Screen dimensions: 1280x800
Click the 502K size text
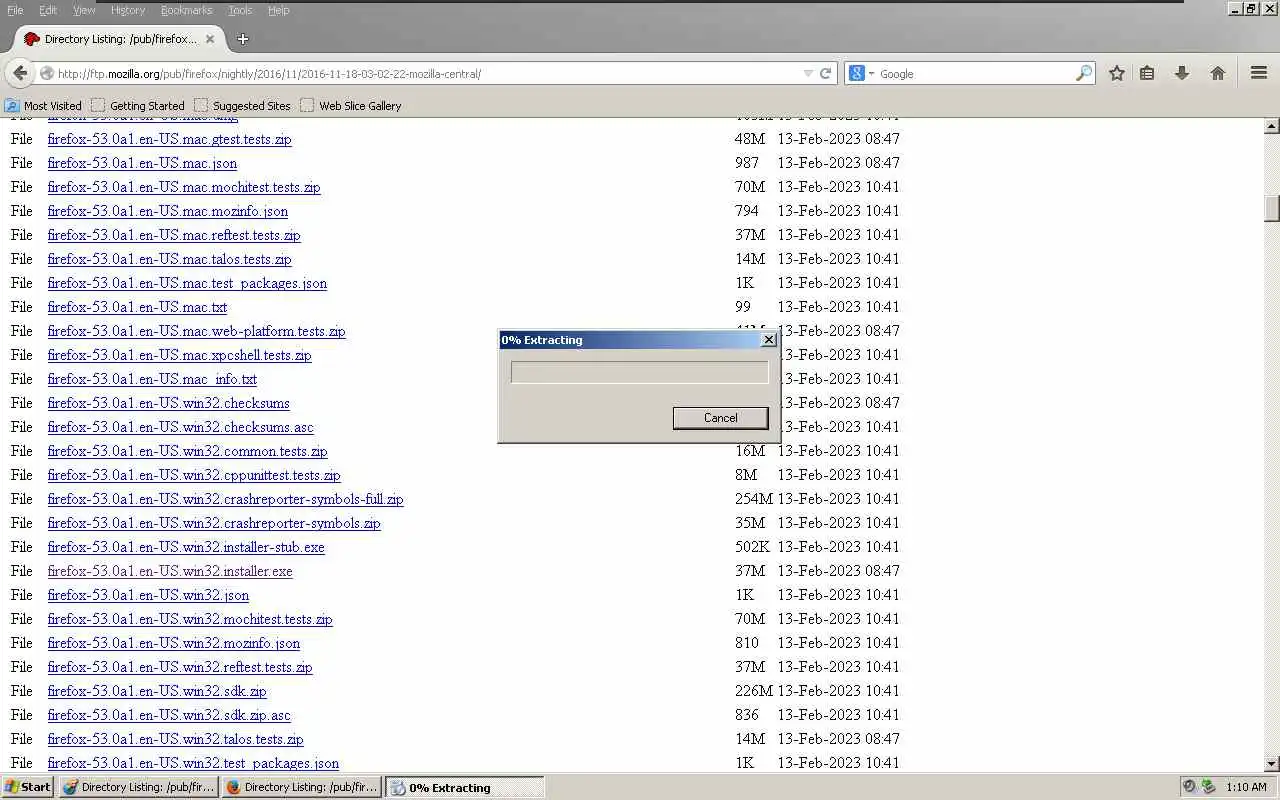(x=753, y=547)
